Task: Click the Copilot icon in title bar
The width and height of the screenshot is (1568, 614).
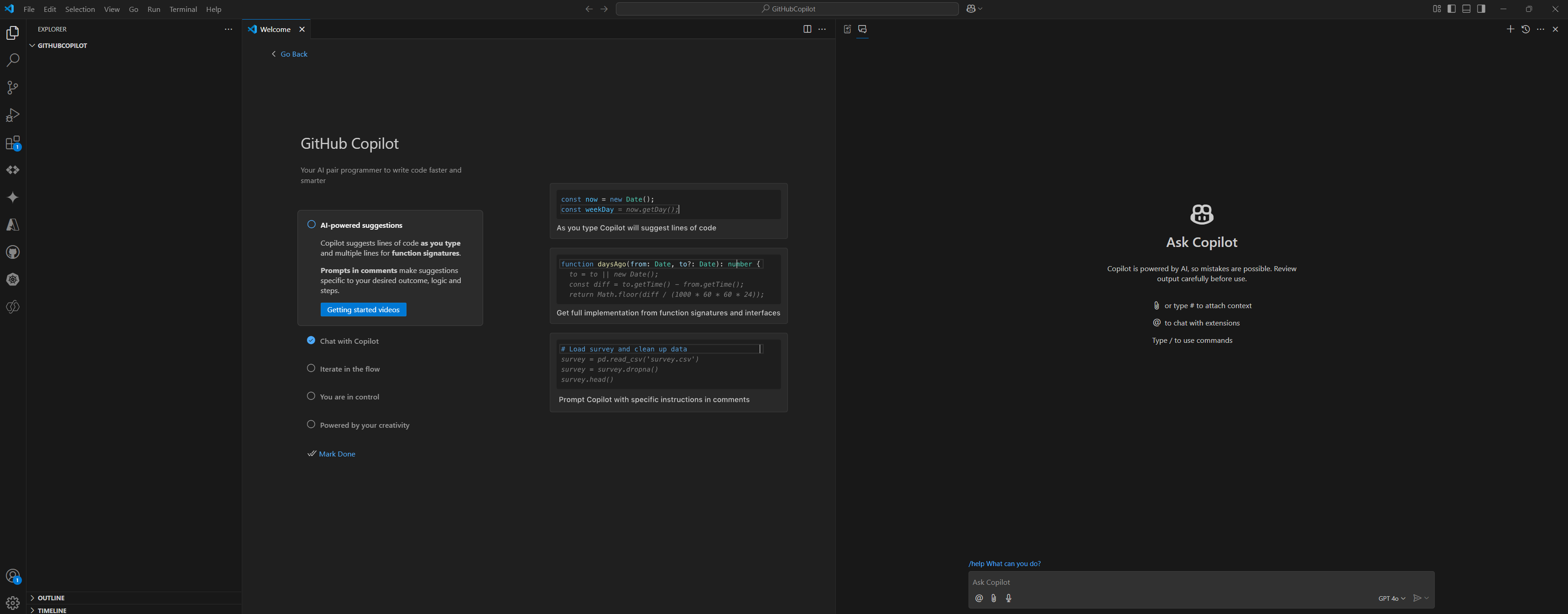Action: coord(971,9)
